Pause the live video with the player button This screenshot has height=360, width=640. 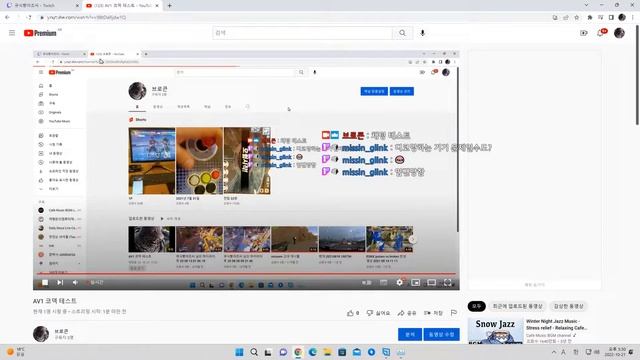[45, 282]
